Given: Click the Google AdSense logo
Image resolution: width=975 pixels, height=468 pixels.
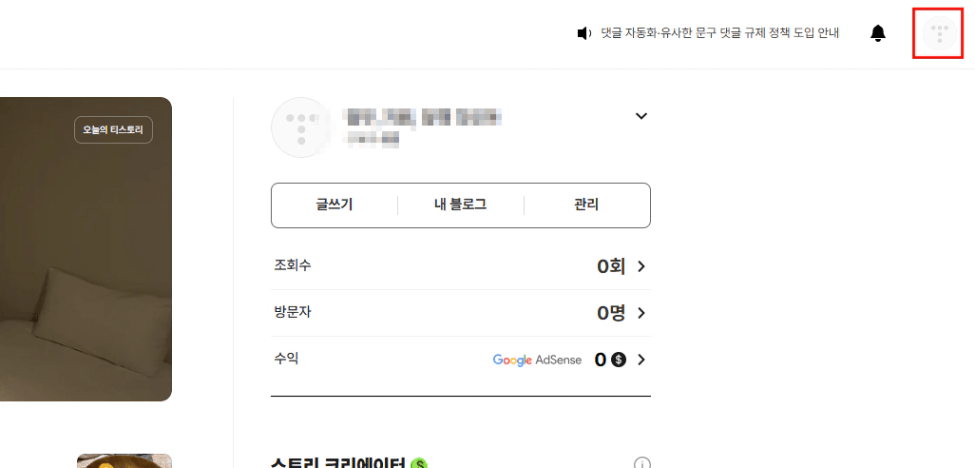Looking at the screenshot, I should tap(537, 360).
